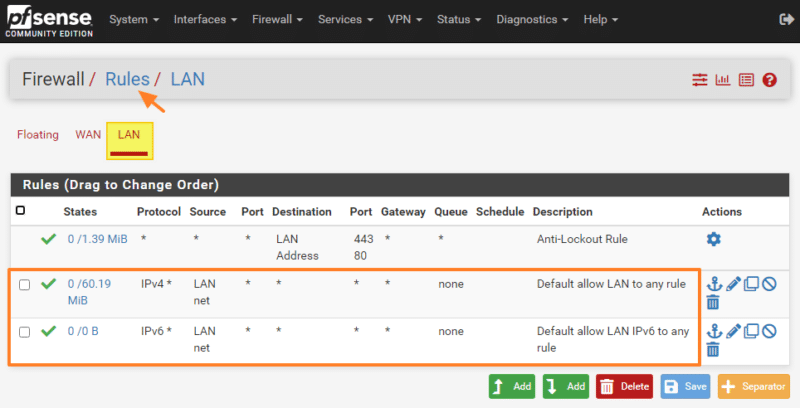Open Anti-Lockout Rule gear settings

pos(713,240)
